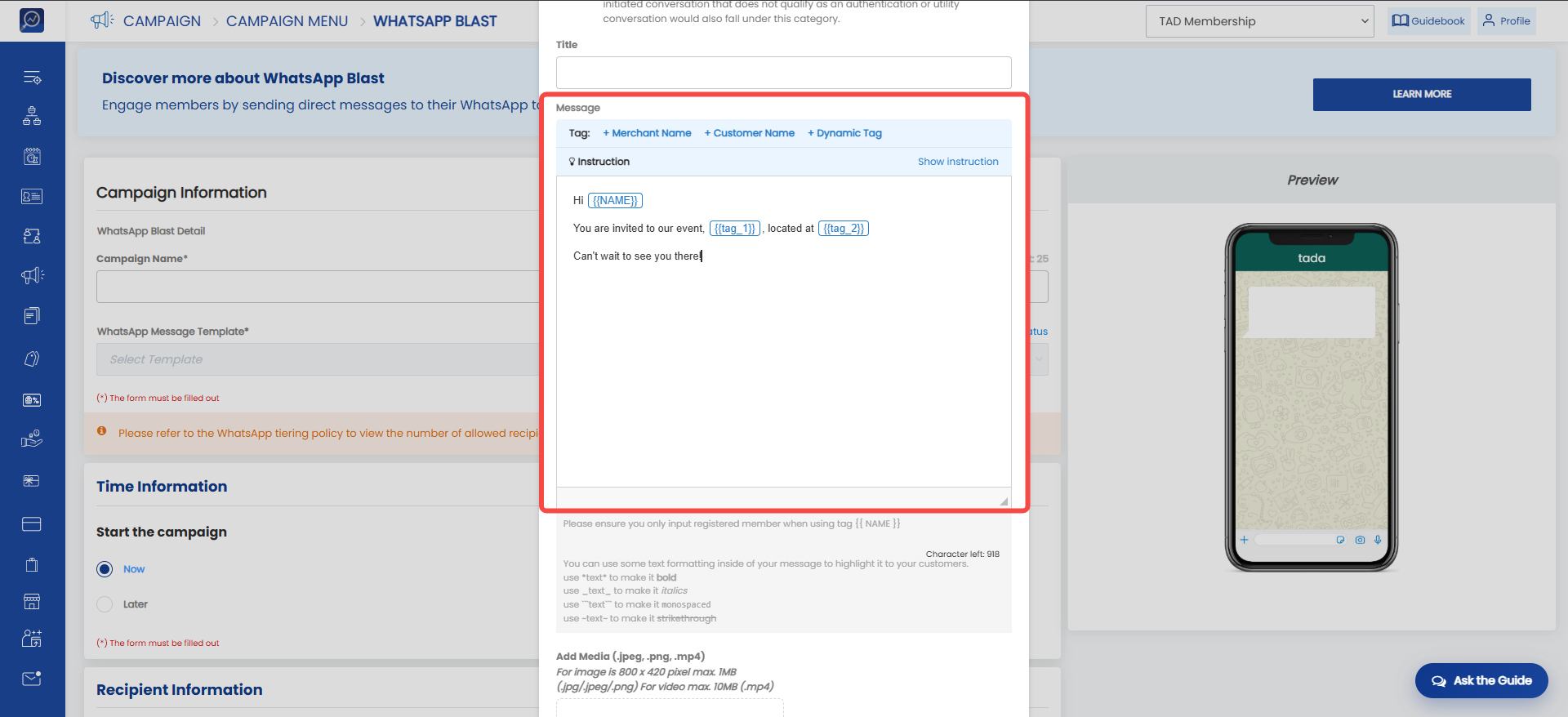Select the Later radio button
The width and height of the screenshot is (1568, 717).
[105, 604]
